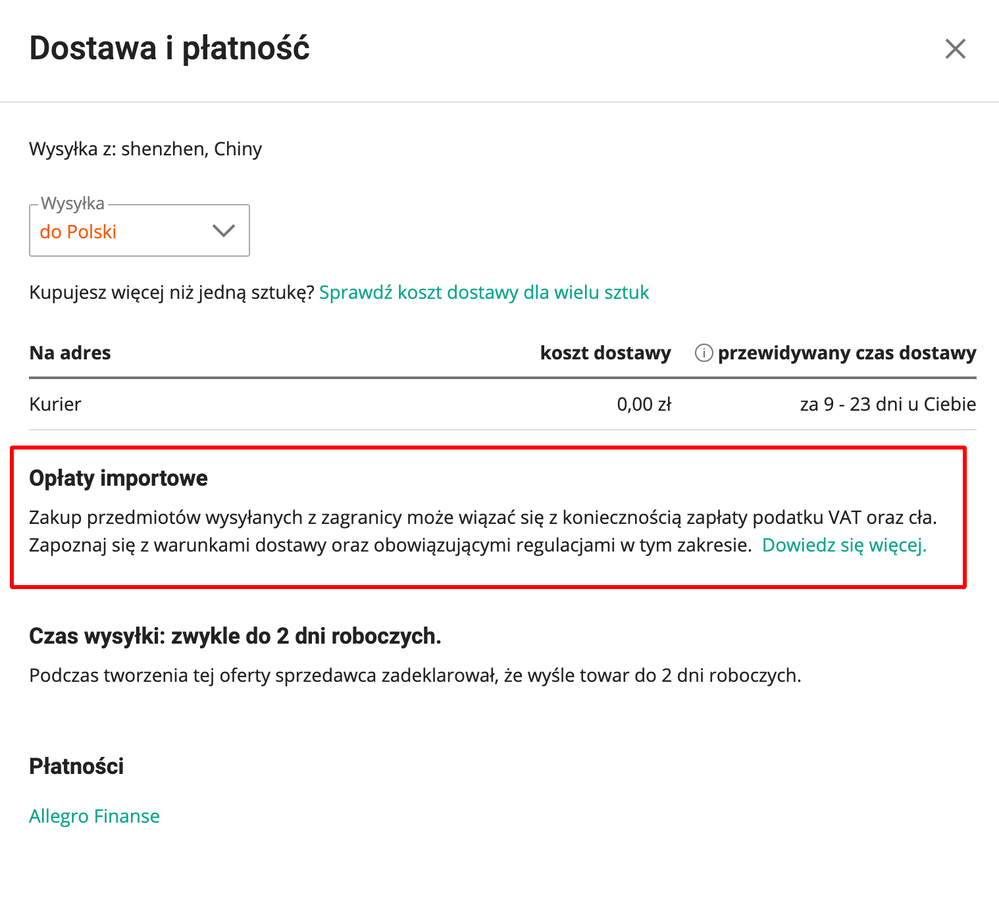This screenshot has height=903, width=999.
Task: Open the Wysyłka 'do Polski' dropdown
Action: tap(139, 231)
